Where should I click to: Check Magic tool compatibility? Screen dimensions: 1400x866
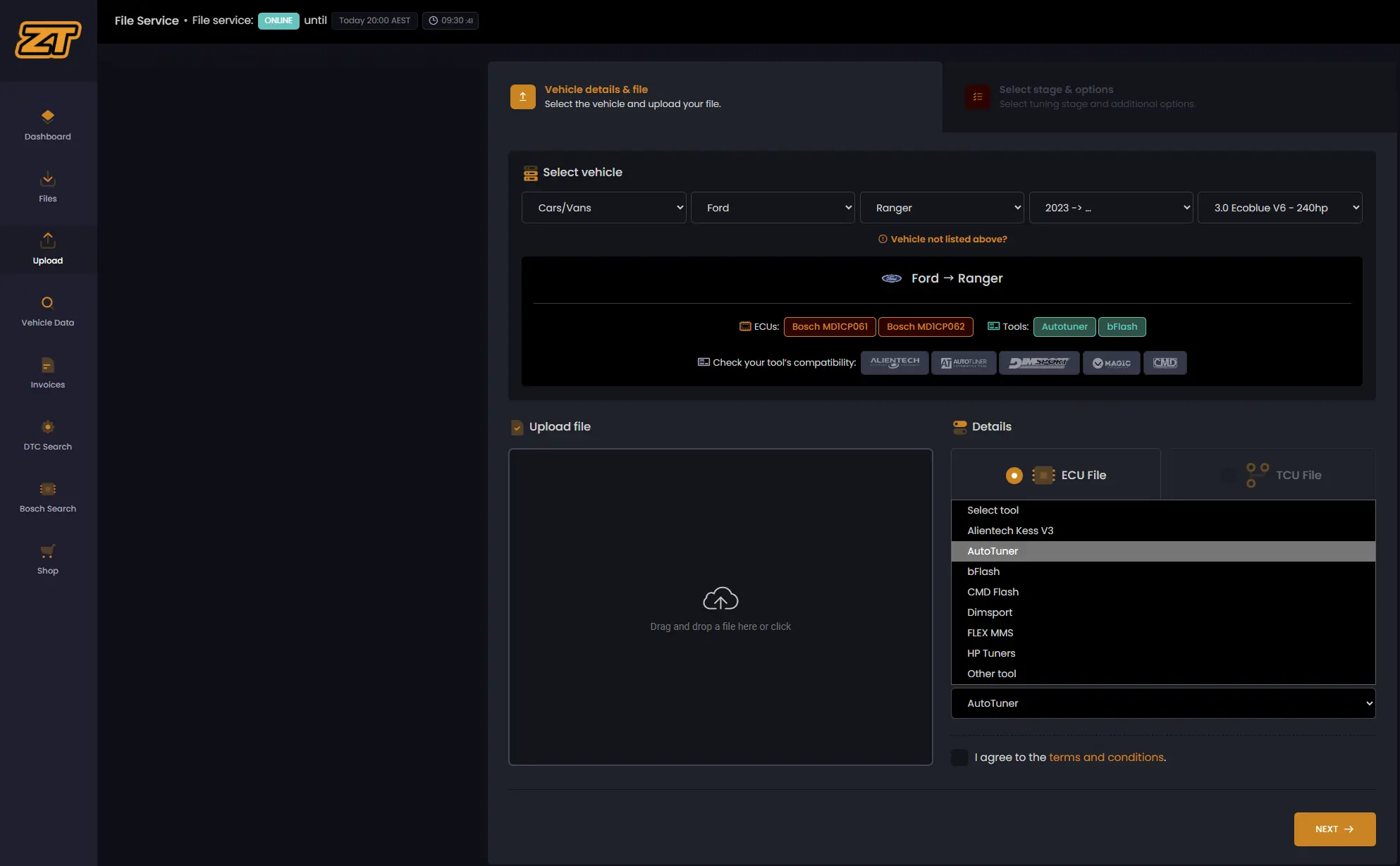coord(1112,362)
